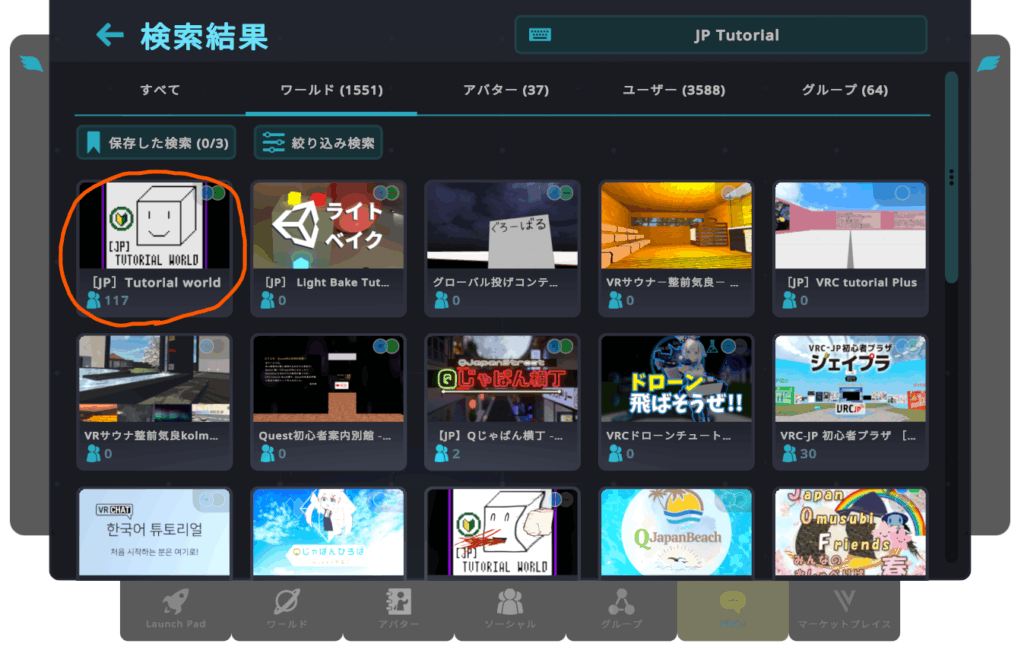Open the [JP] Tutorial world card

coord(155,248)
